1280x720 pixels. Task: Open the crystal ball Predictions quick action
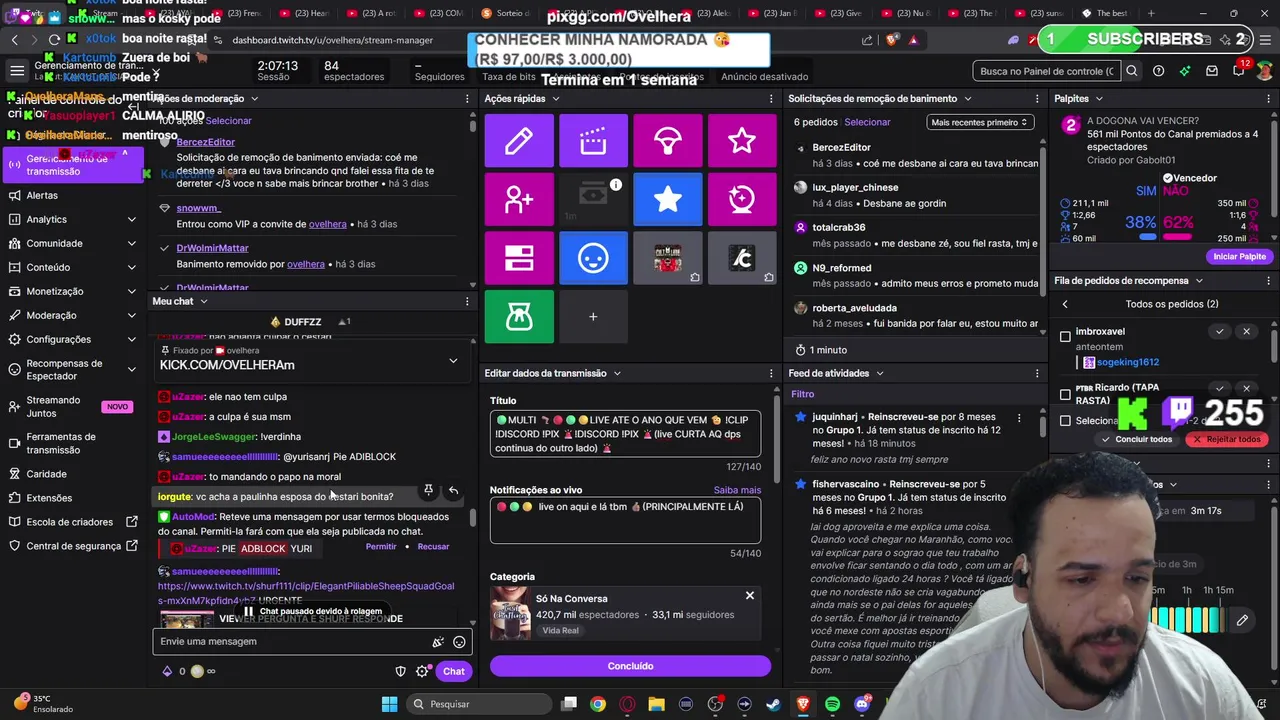coord(742,199)
